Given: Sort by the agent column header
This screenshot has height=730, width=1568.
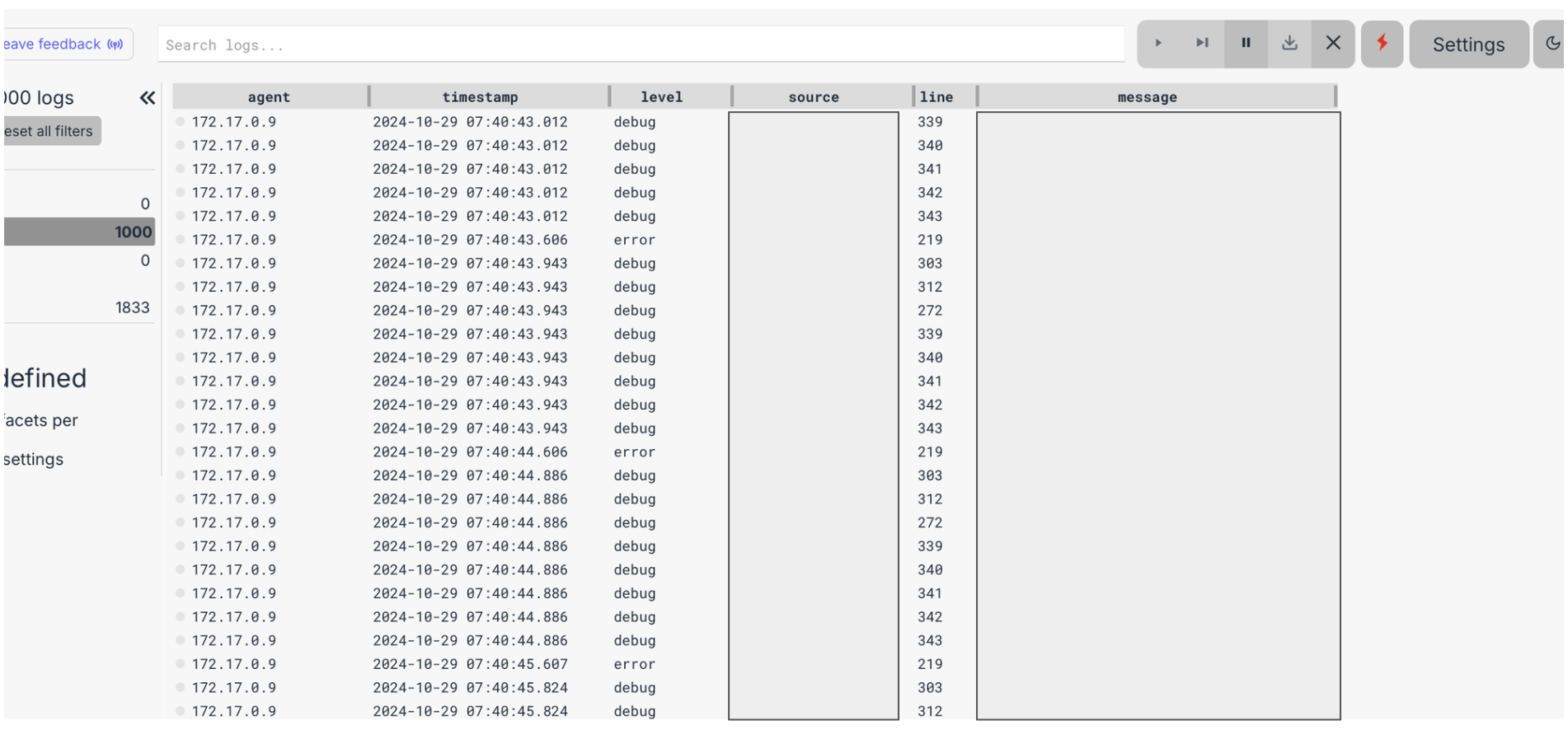Looking at the screenshot, I should click(x=269, y=96).
